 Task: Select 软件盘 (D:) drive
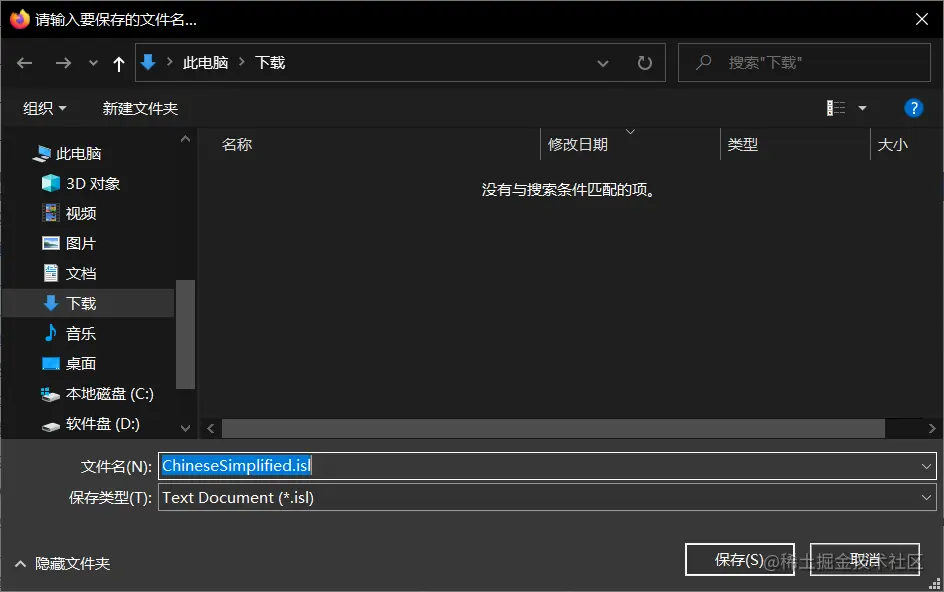(x=97, y=423)
